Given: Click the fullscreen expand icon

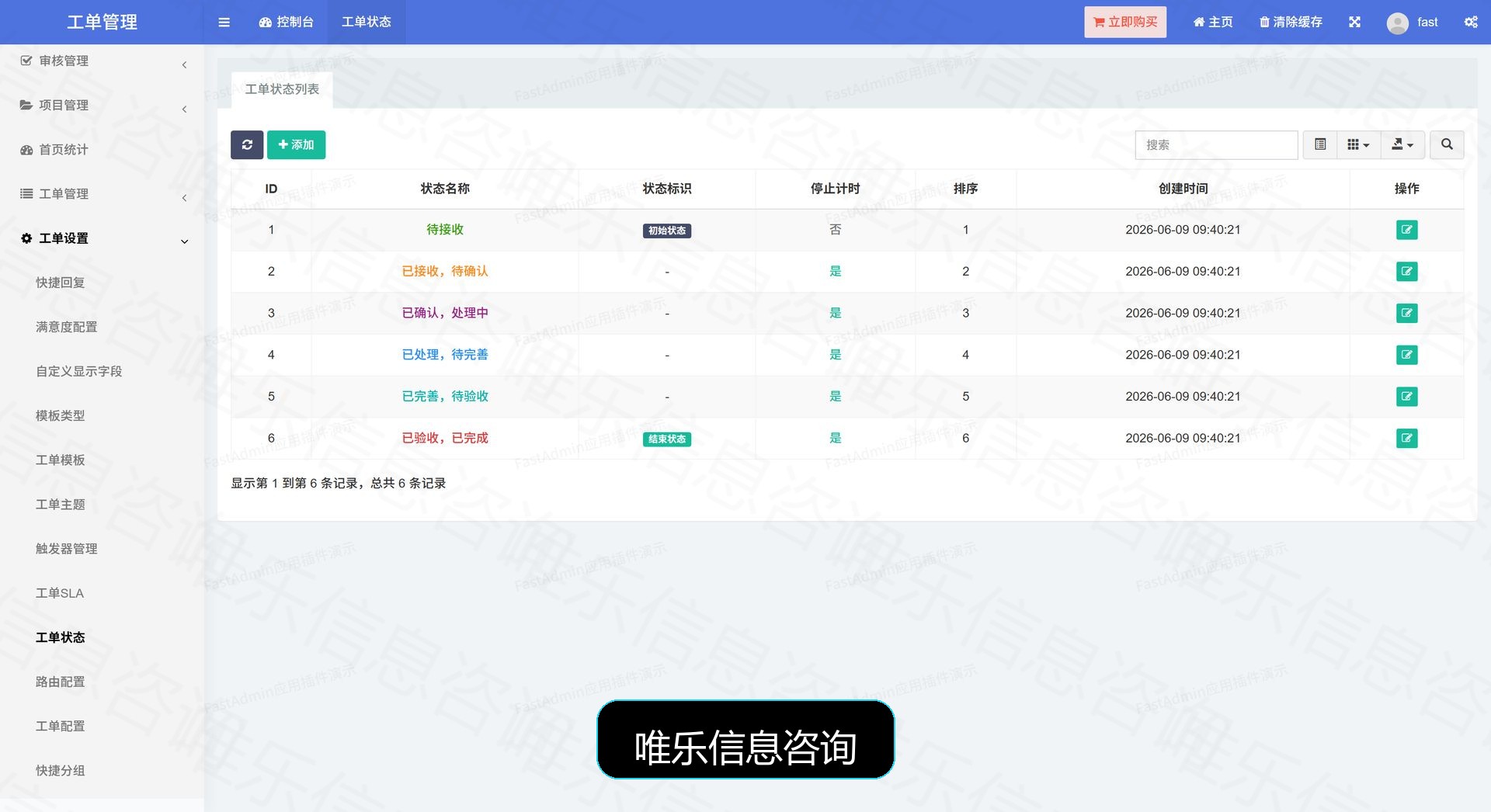Looking at the screenshot, I should click(1354, 22).
